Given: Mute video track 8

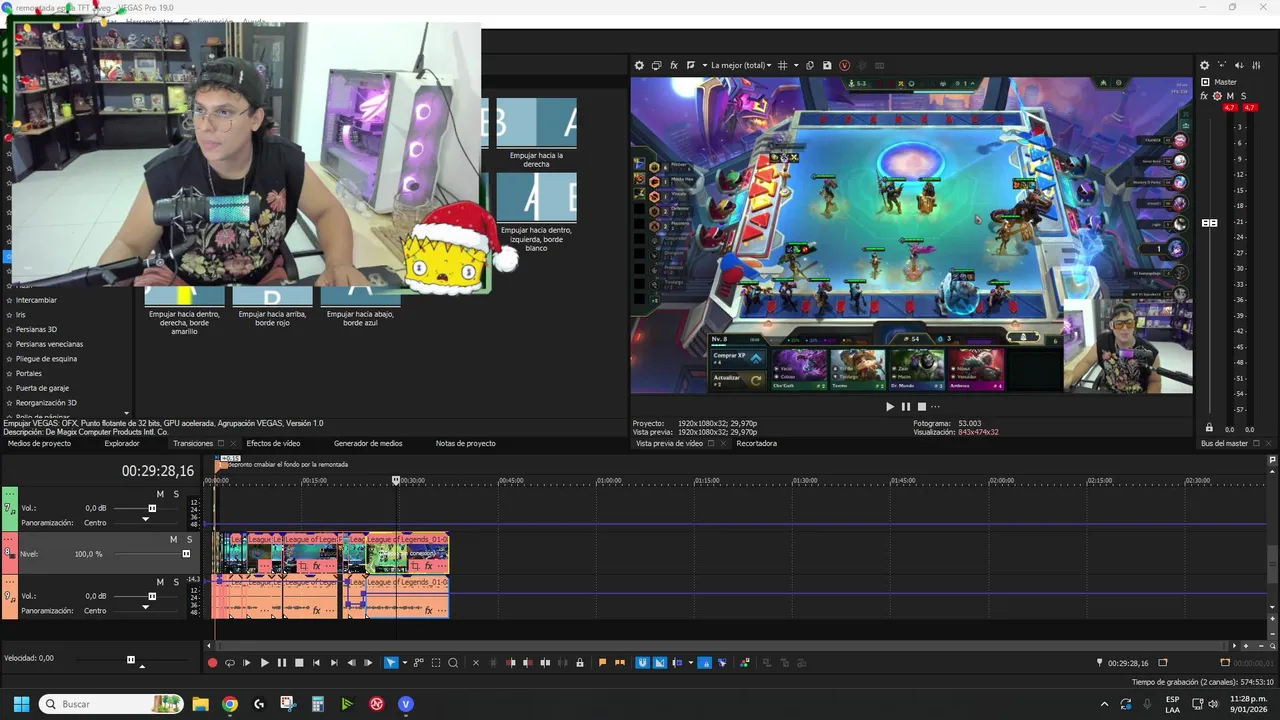Looking at the screenshot, I should (x=173, y=540).
